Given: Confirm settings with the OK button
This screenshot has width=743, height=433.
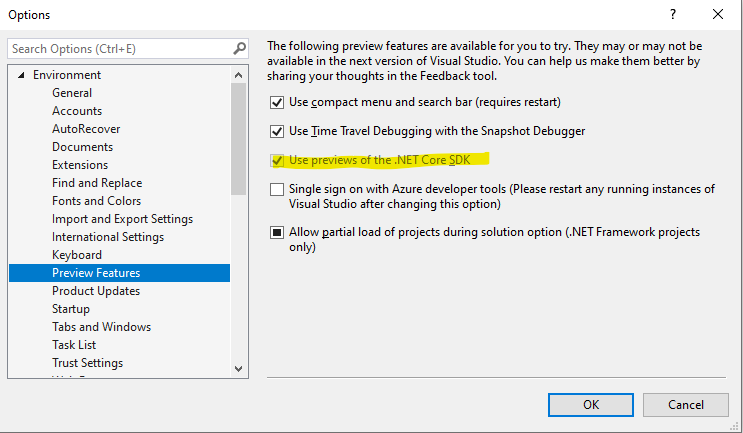Looking at the screenshot, I should (591, 405).
